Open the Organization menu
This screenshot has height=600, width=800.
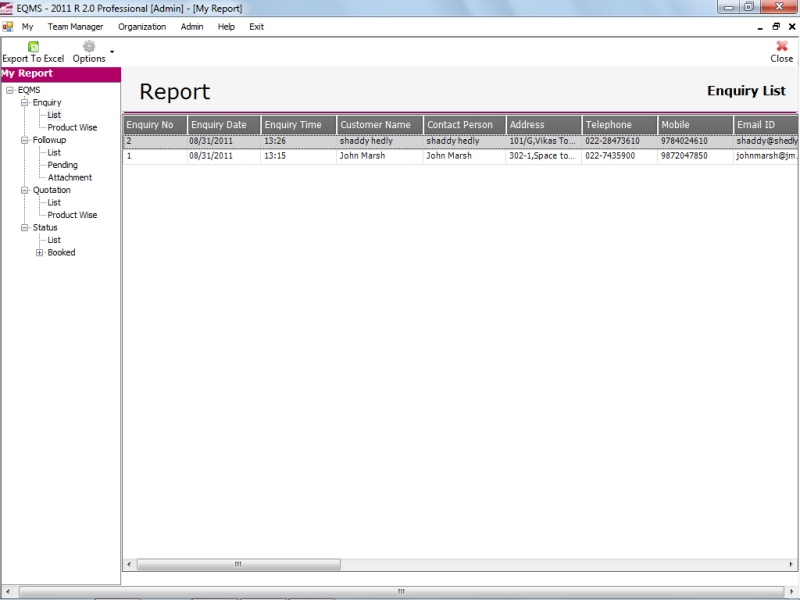pos(142,26)
